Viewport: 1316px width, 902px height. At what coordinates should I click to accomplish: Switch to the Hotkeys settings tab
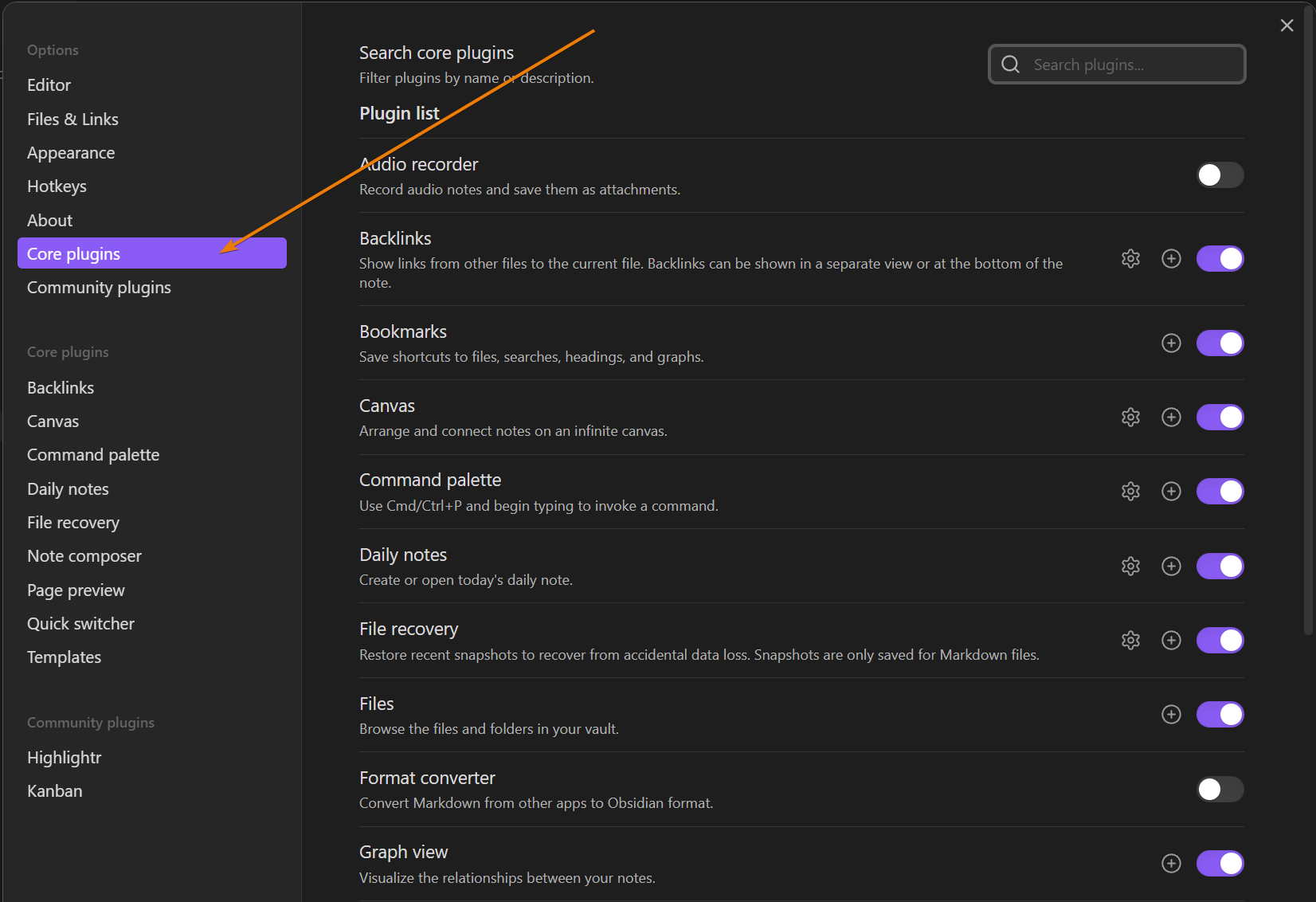[x=57, y=186]
